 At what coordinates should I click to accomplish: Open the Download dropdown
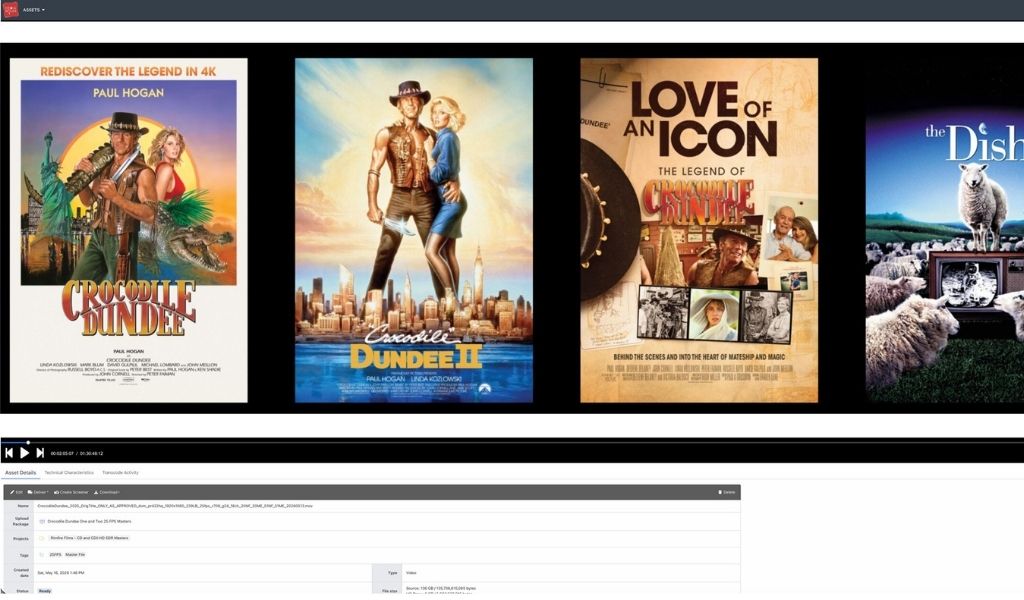coord(107,492)
